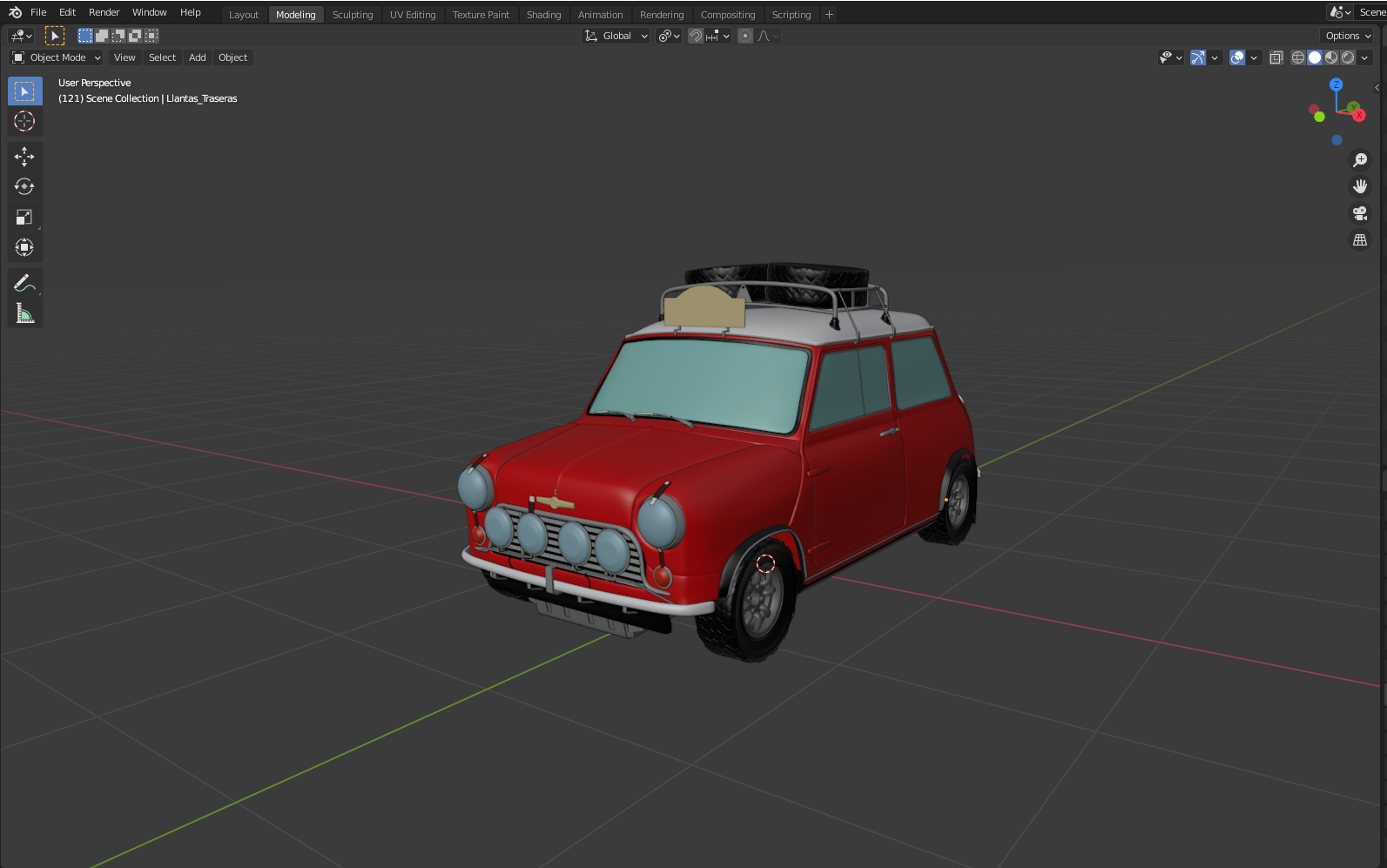This screenshot has height=868, width=1387.
Task: Open selectability and visibility dropdown
Action: (x=1171, y=57)
